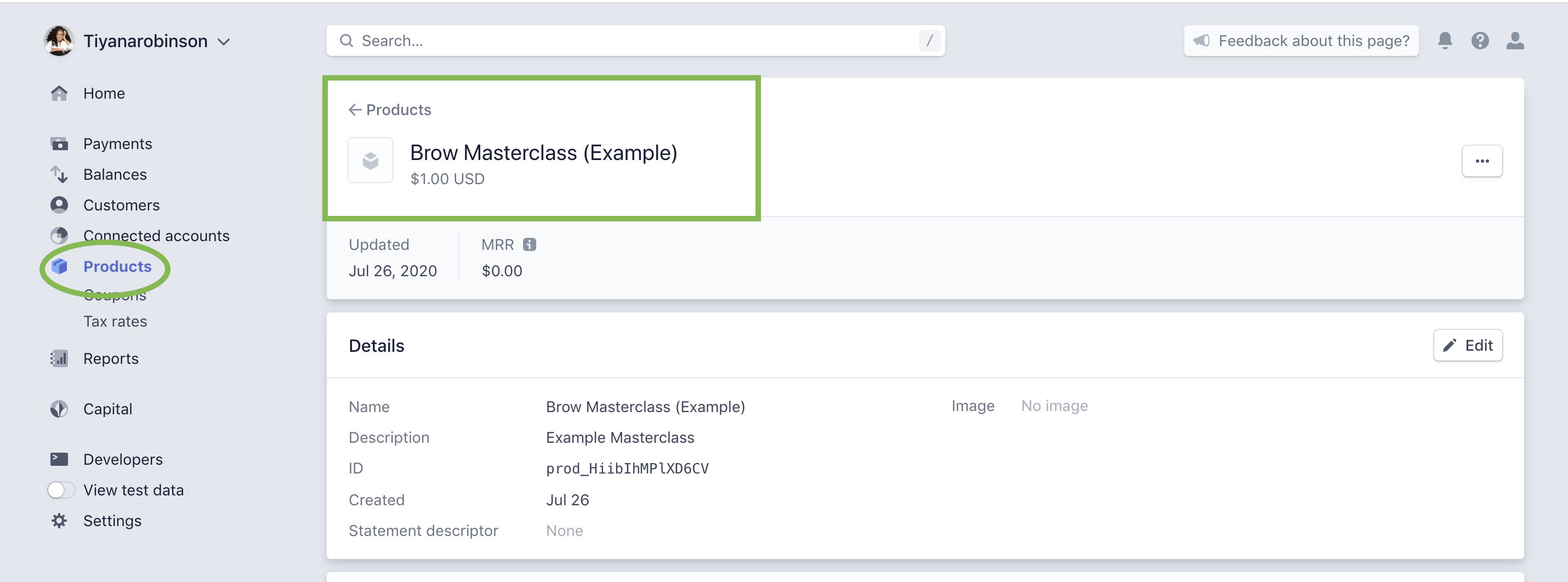1568x582 pixels.
Task: Click Feedback about this page button
Action: click(1301, 41)
